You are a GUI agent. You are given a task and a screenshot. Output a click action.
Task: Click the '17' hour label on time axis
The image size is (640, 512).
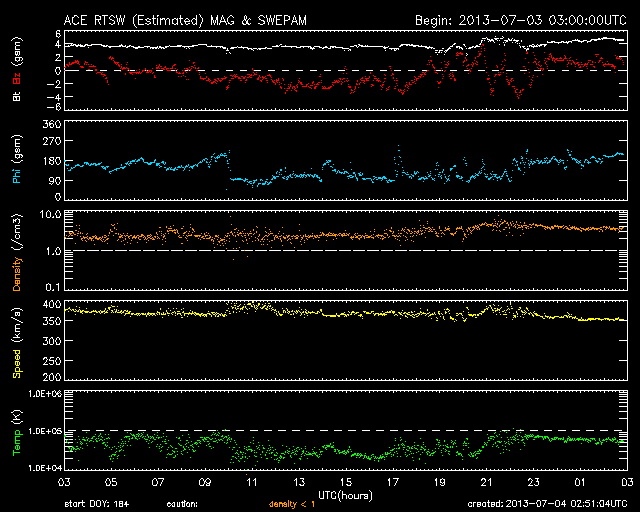point(393,482)
